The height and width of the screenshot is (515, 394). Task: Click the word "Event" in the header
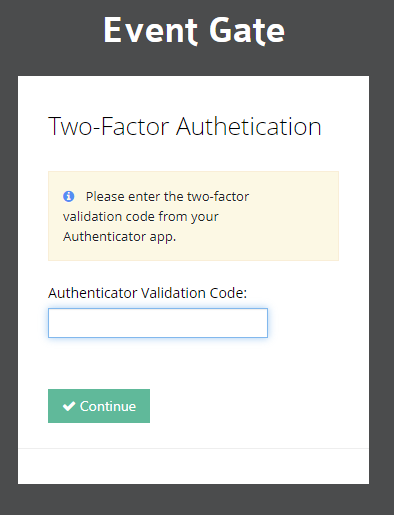pyautogui.click(x=151, y=30)
